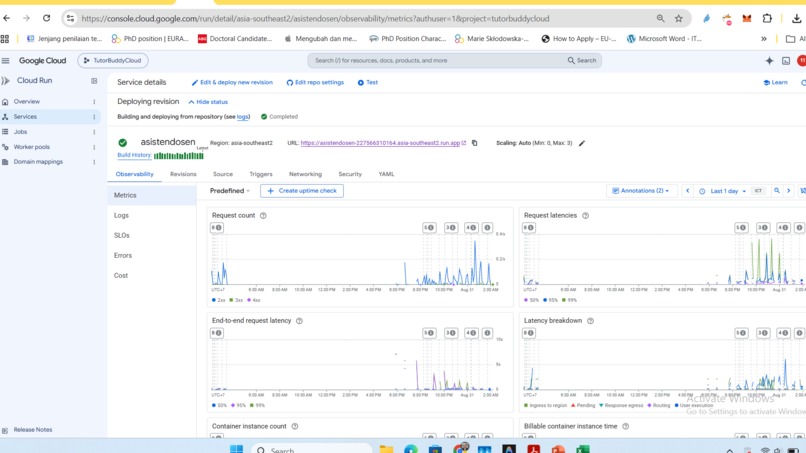806x453 pixels.
Task: Click the browser back arrow
Action: tap(7, 19)
